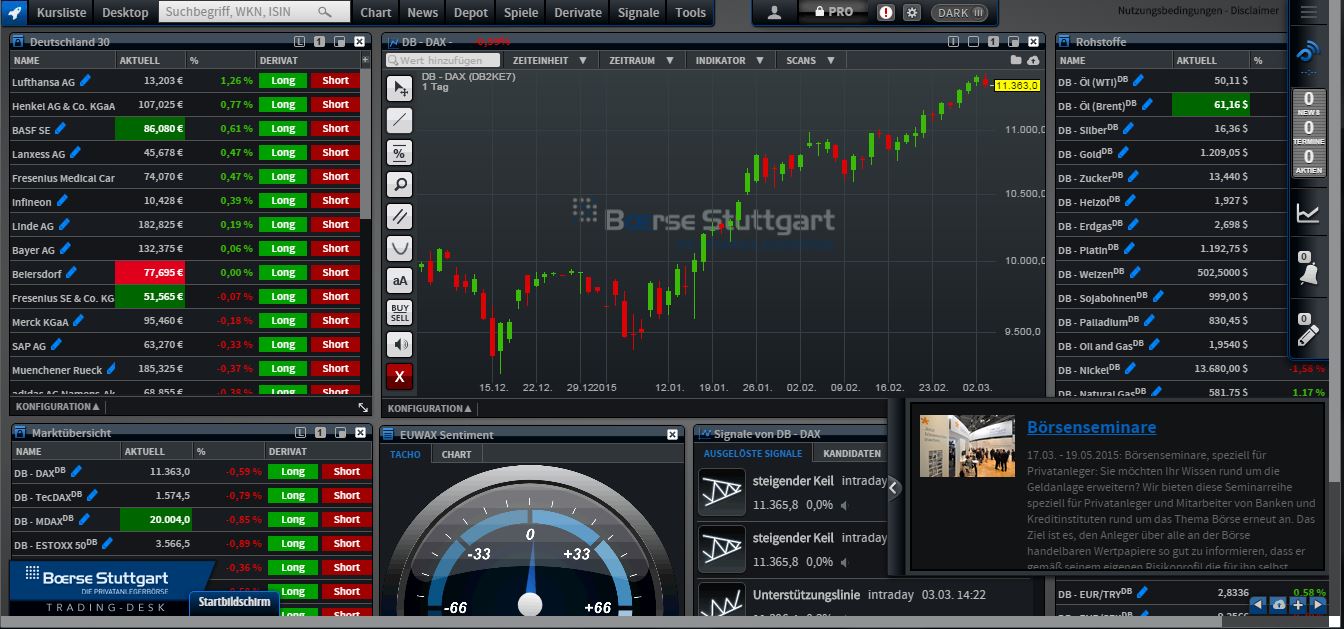This screenshot has width=1344, height=629.
Task: Open the ZEITRAUM dropdown
Action: coord(641,60)
